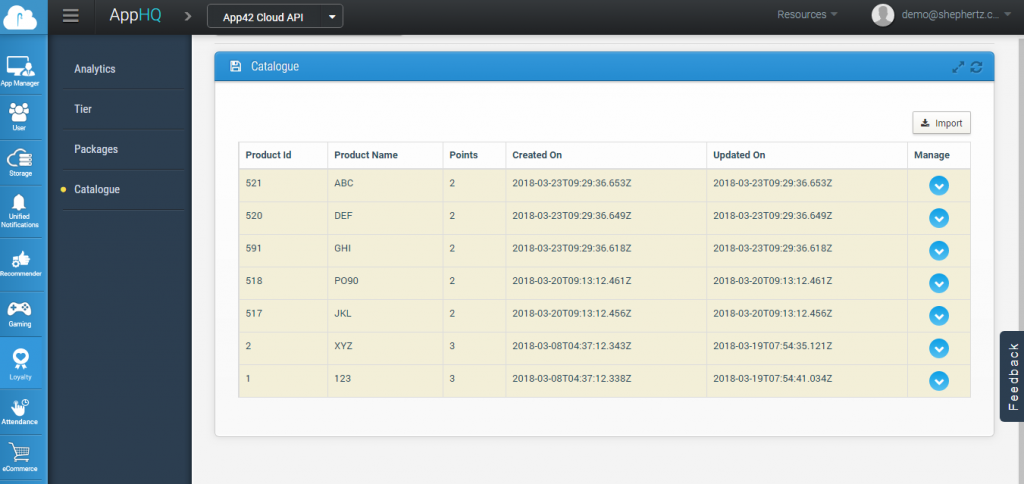1024x484 pixels.
Task: Refresh the Catalogue panel
Action: [976, 67]
